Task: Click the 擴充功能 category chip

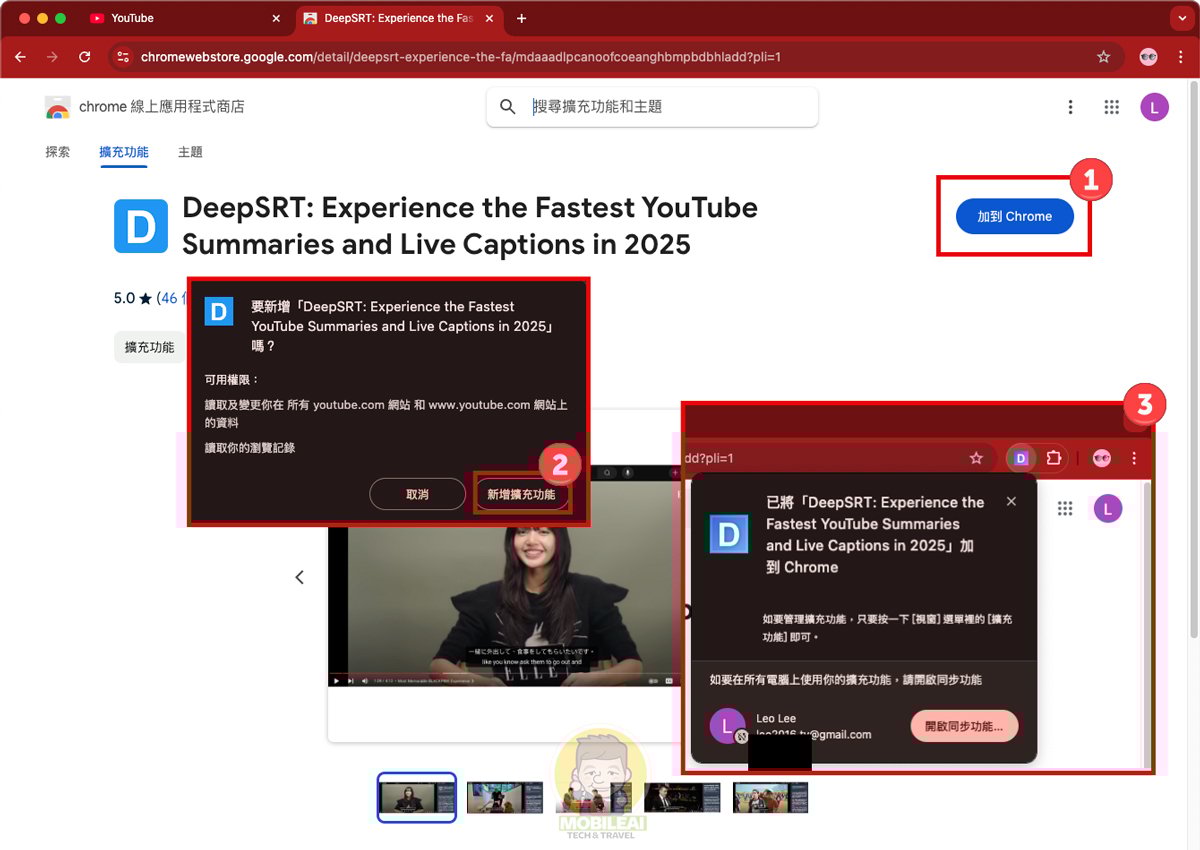Action: pyautogui.click(x=149, y=347)
